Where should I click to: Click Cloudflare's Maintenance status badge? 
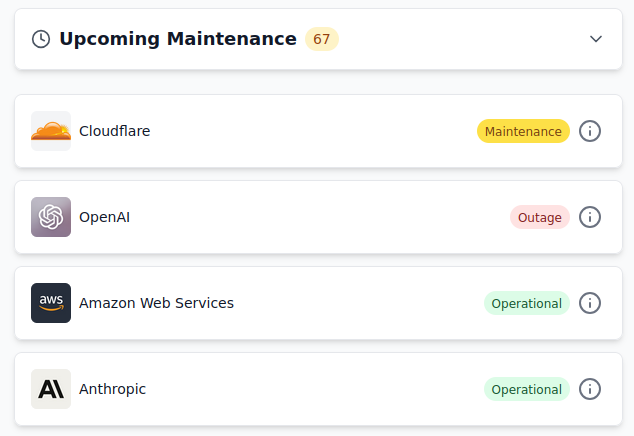523,131
